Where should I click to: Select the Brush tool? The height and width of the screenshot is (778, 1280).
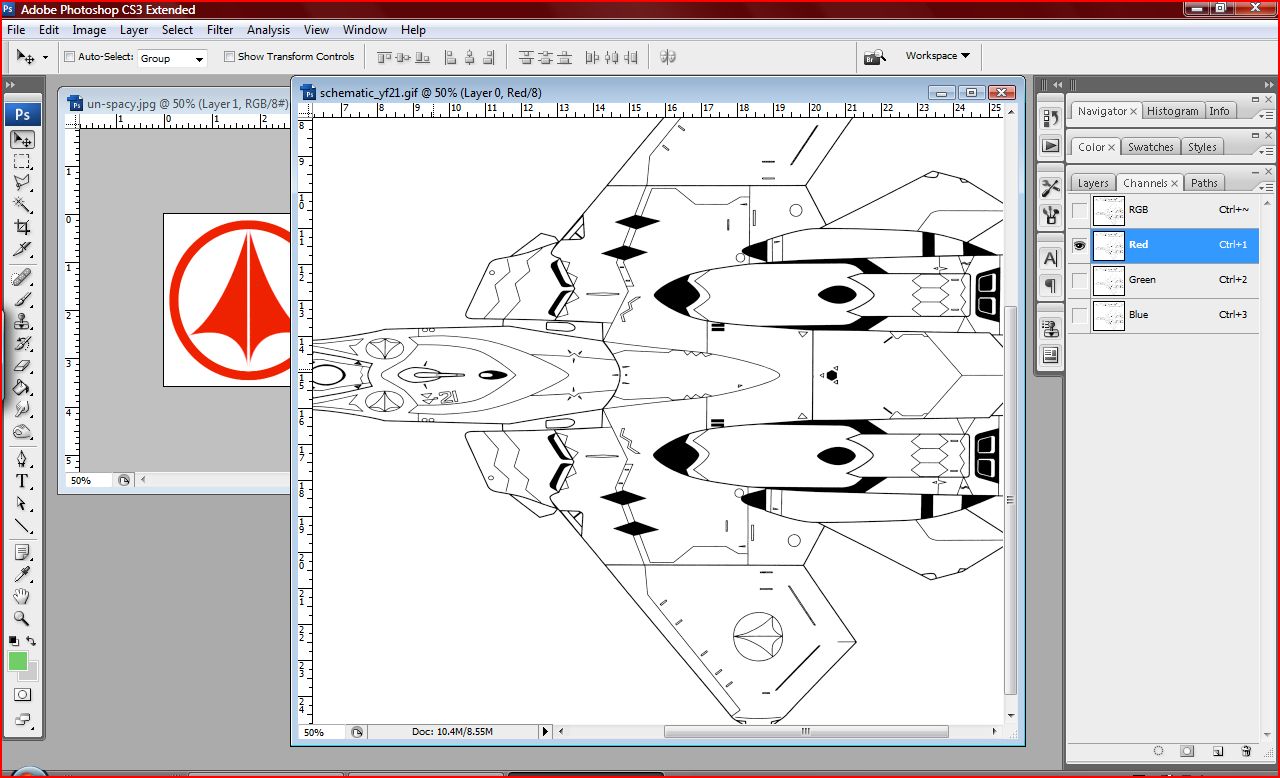click(22, 299)
